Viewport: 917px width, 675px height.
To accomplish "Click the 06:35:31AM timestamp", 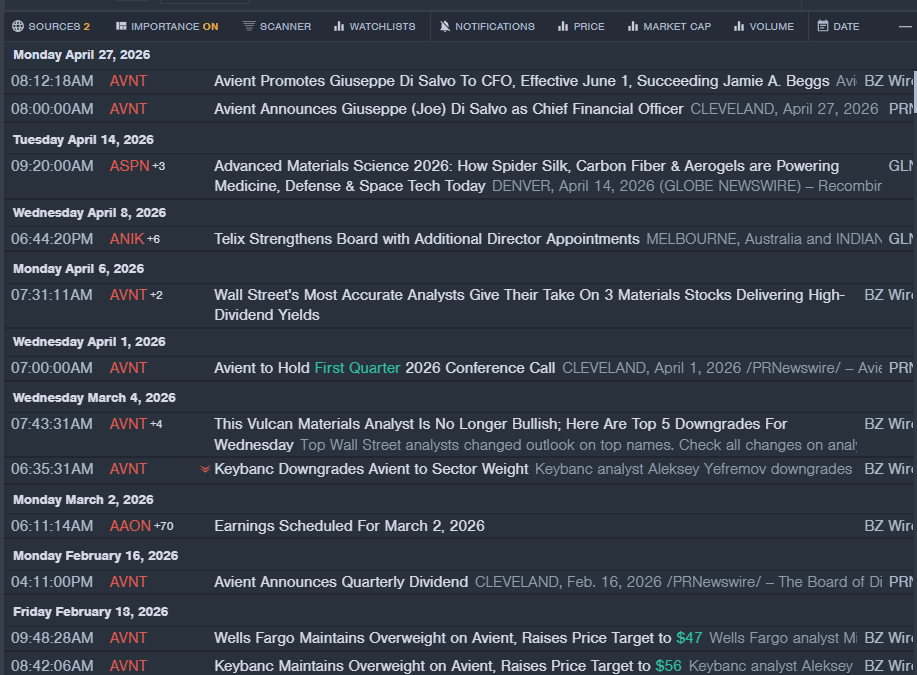I will point(52,469).
